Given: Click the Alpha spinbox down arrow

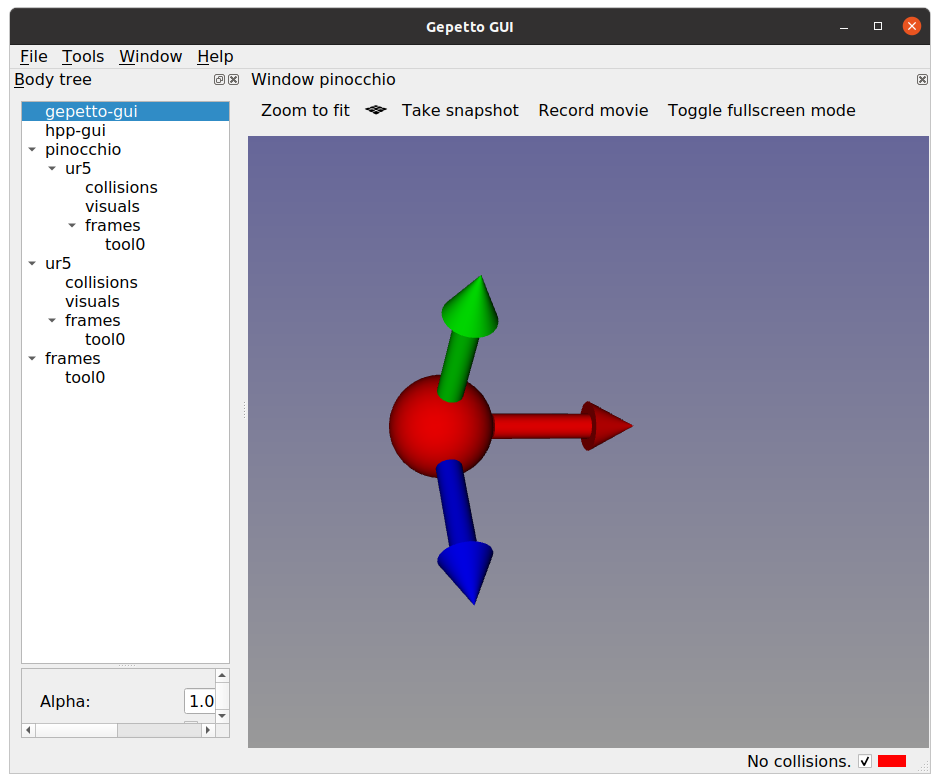Looking at the screenshot, I should pos(222,716).
